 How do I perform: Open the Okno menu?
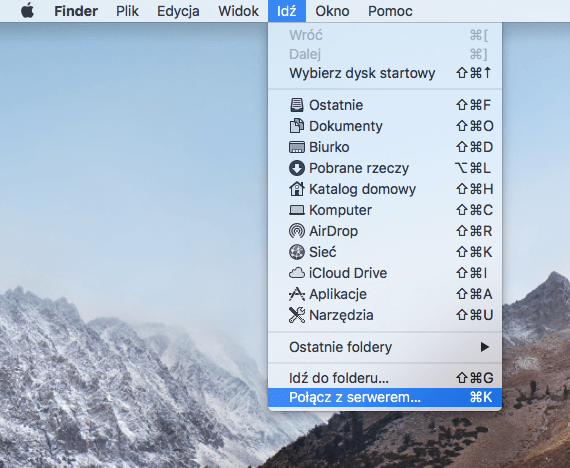click(x=332, y=11)
